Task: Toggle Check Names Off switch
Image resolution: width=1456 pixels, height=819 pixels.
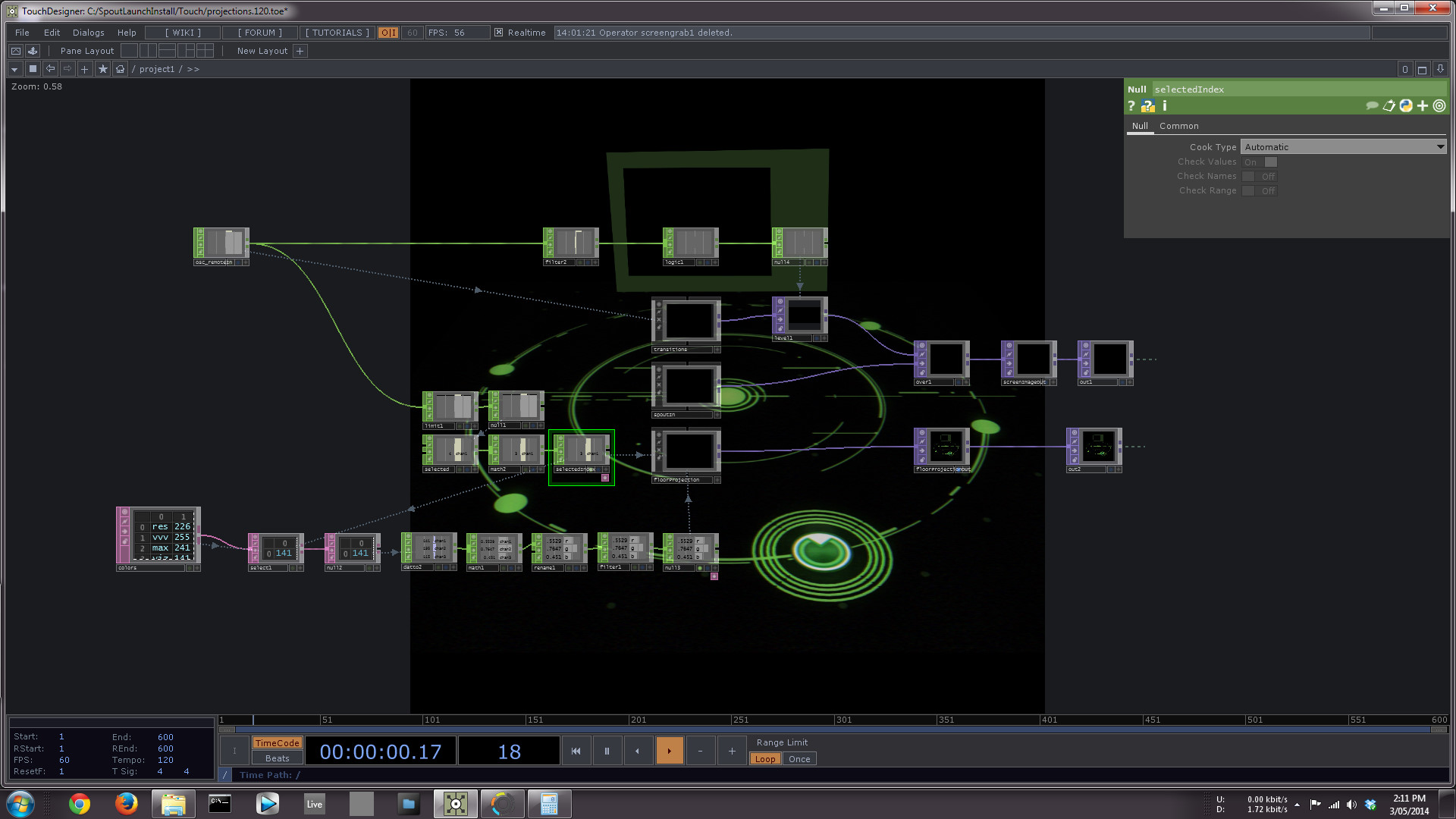Action: click(1260, 177)
